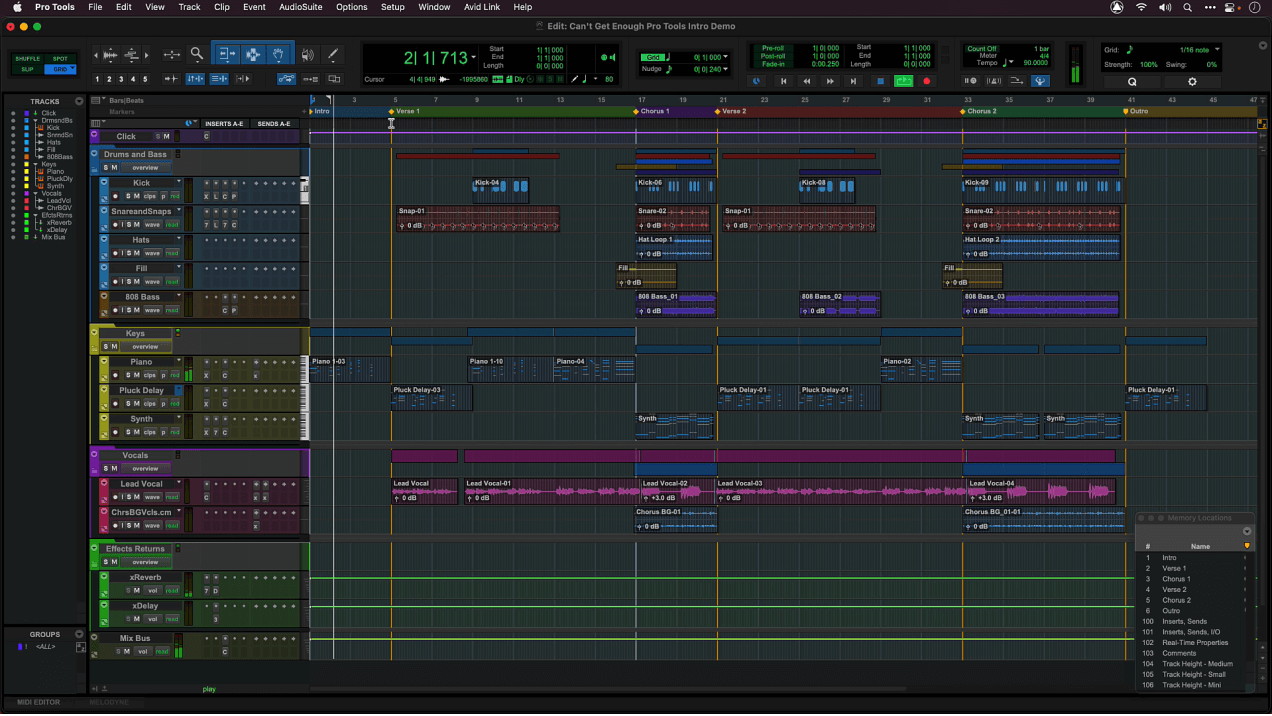Image resolution: width=1272 pixels, height=716 pixels.
Task: Collapse the Keys folder in track list
Action: [35, 164]
